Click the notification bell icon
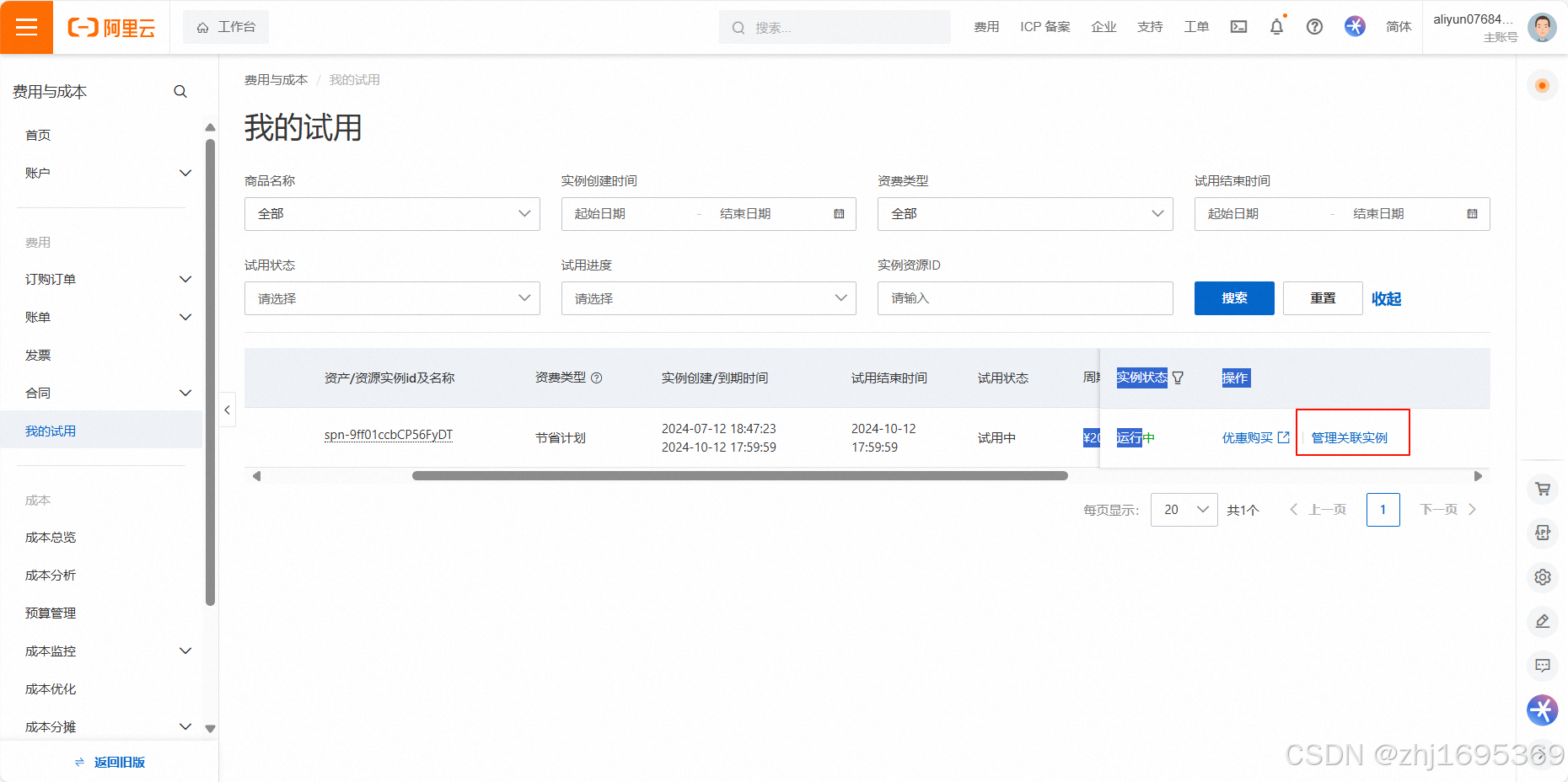Image resolution: width=1568 pixels, height=782 pixels. [x=1276, y=27]
